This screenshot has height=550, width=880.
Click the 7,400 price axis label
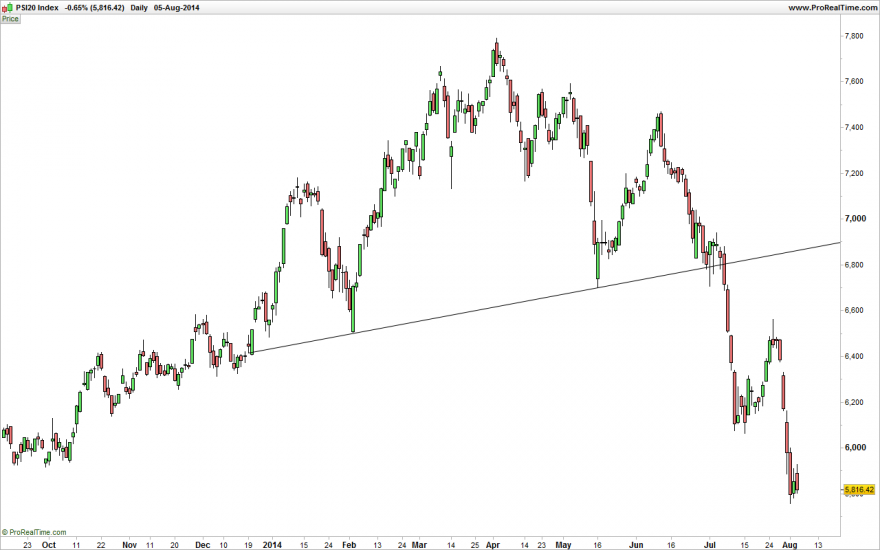coord(854,127)
